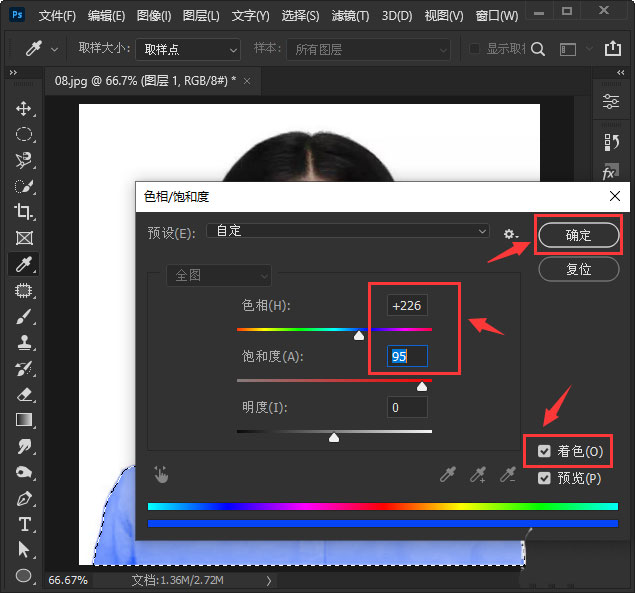Select the History Brush tool
The width and height of the screenshot is (635, 593).
pos(23,368)
